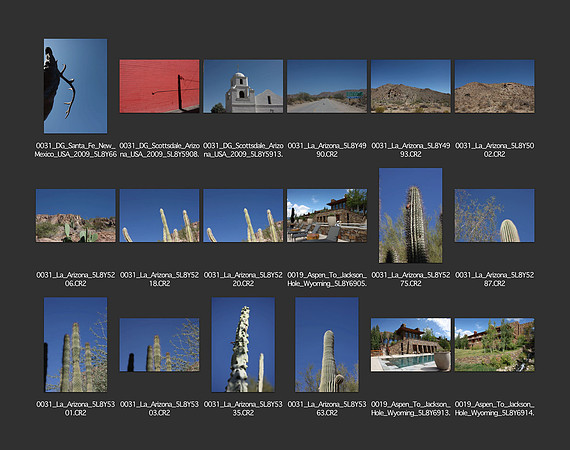The image size is (570, 450).
Task: Click the Aspen_To_Jackson_Hole filename ending 5L8Y6914
Action: tap(495, 409)
